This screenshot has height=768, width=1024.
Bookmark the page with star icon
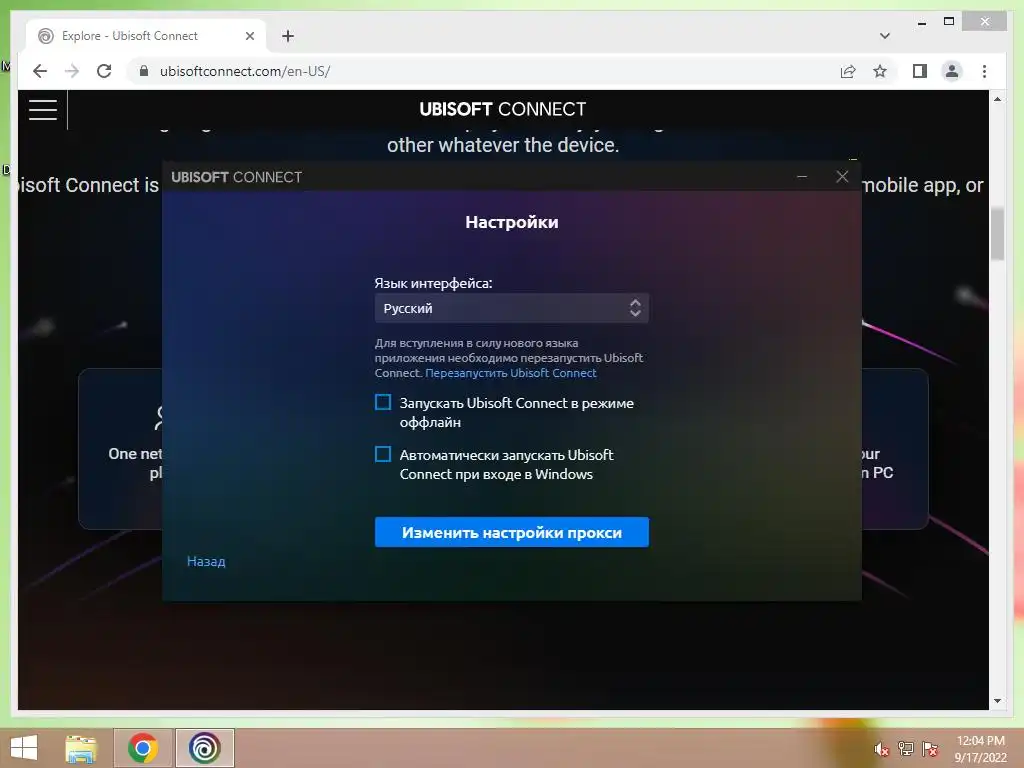(x=880, y=71)
